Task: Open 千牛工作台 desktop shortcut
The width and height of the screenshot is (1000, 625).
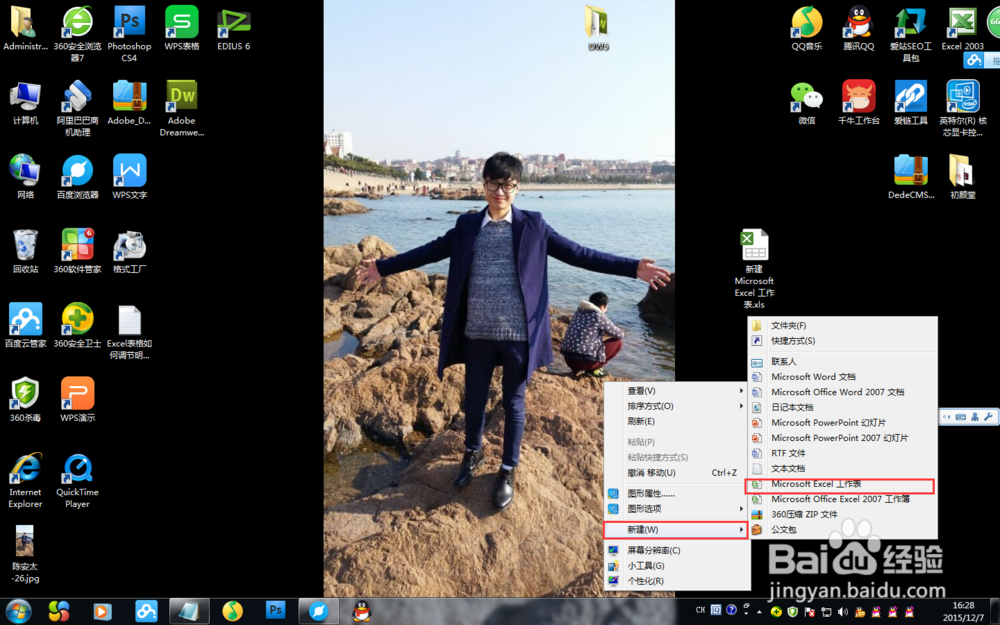Action: point(858,103)
